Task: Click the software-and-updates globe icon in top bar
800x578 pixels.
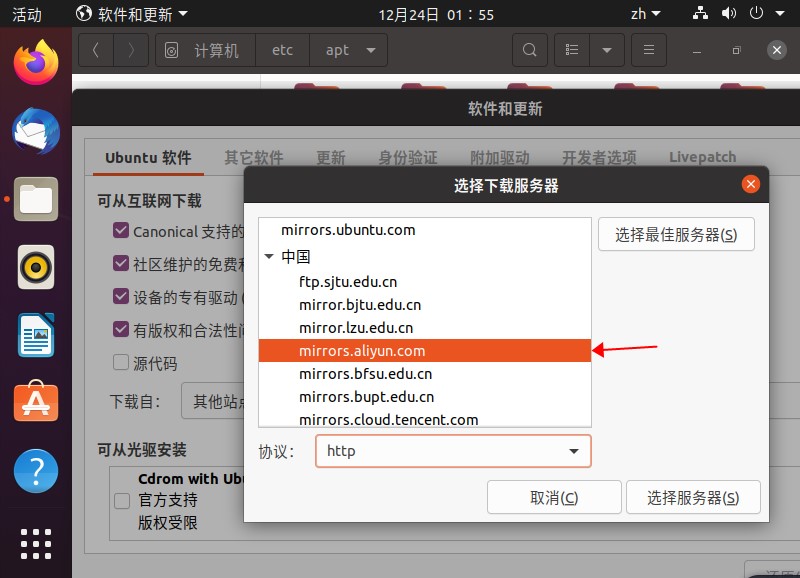Action: 84,14
